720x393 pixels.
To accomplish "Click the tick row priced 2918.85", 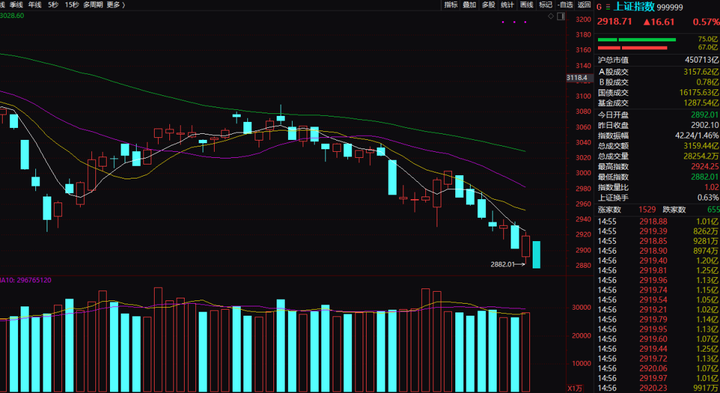I will click(658, 241).
